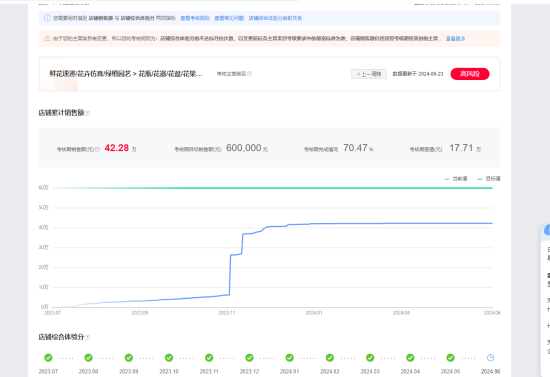Click the green check icon for 2023.10
Screen dimensions: 550x377
coord(169,358)
